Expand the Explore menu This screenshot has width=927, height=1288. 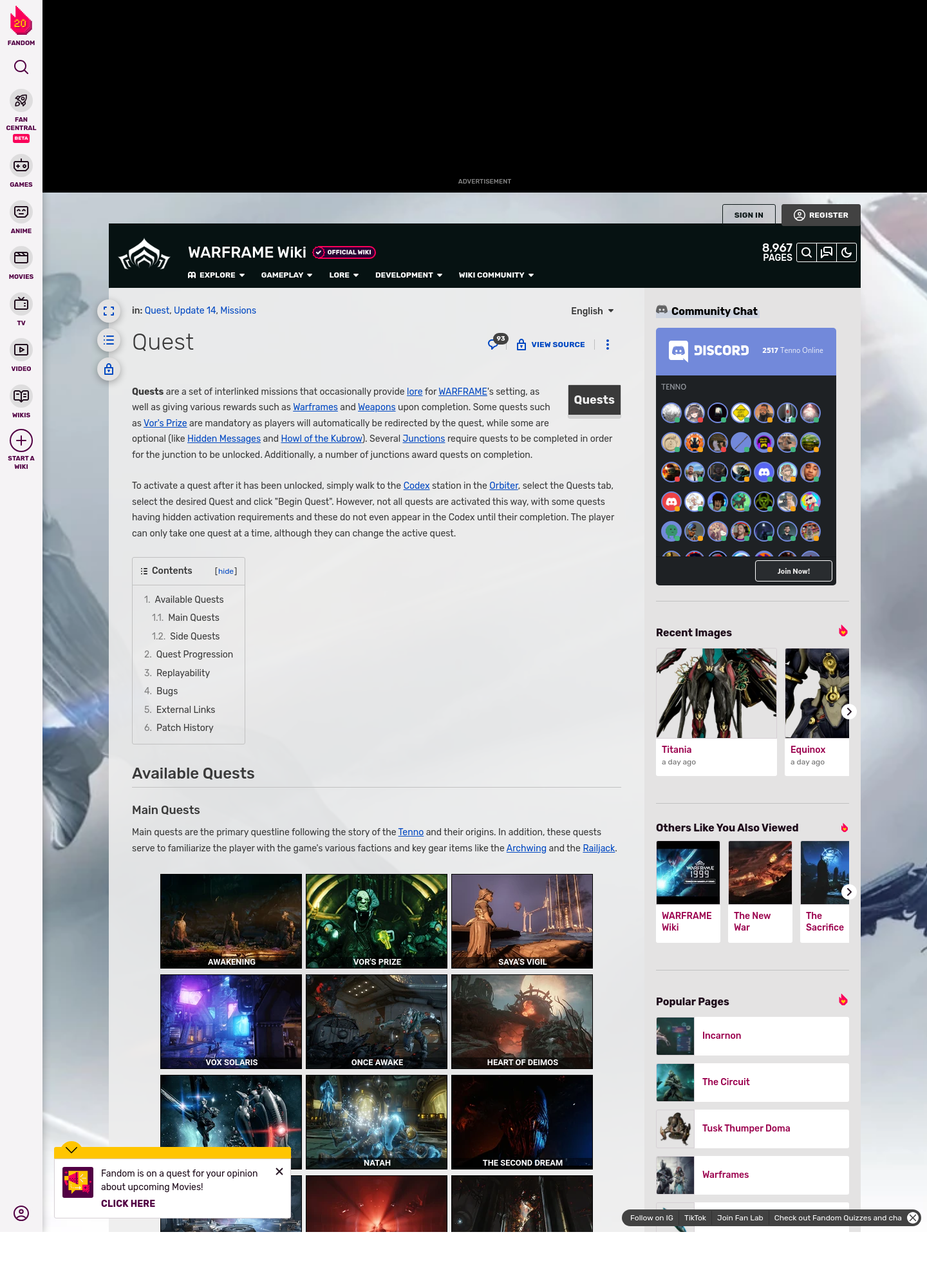pyautogui.click(x=216, y=275)
